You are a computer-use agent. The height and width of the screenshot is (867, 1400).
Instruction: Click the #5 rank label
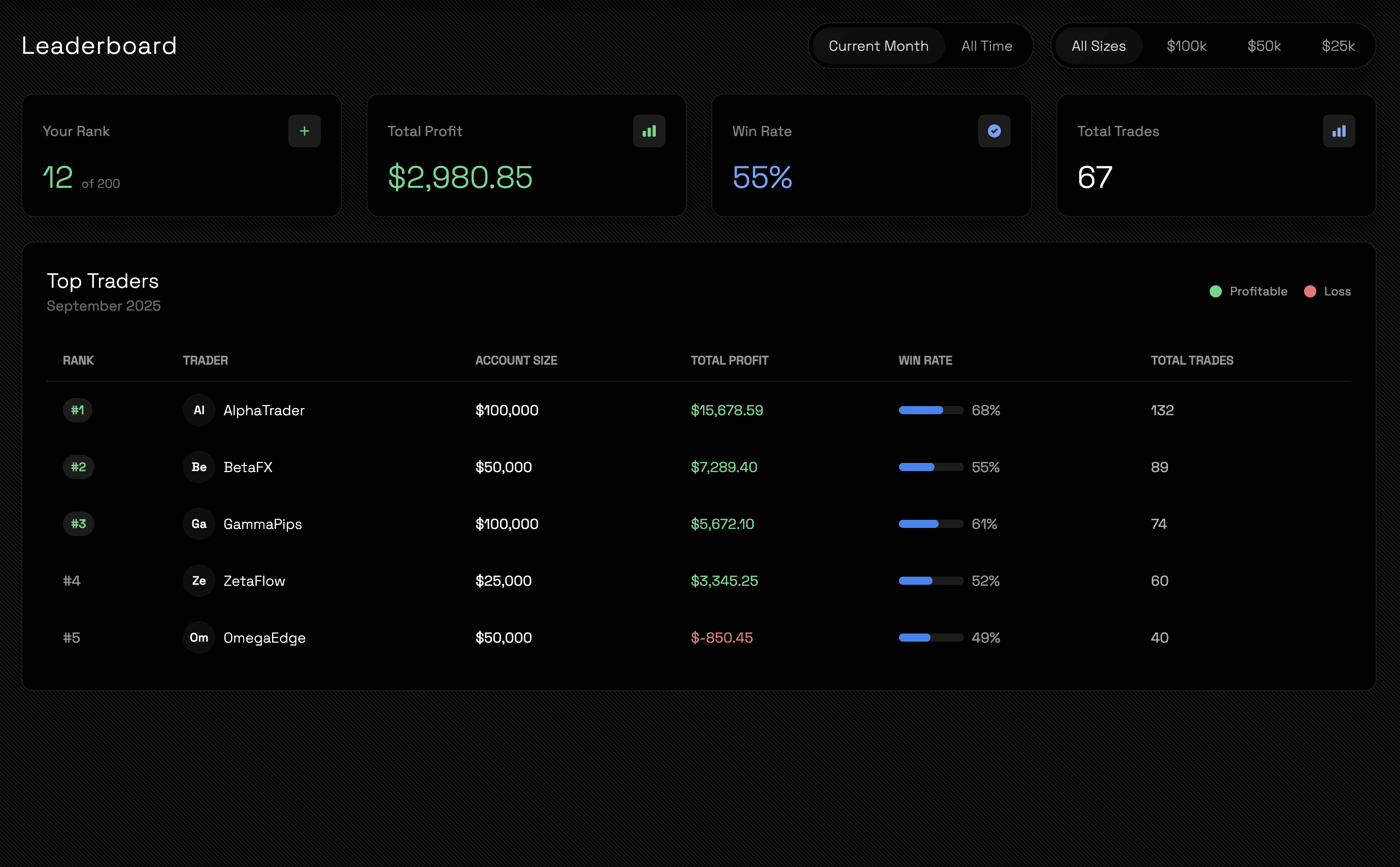tap(72, 637)
